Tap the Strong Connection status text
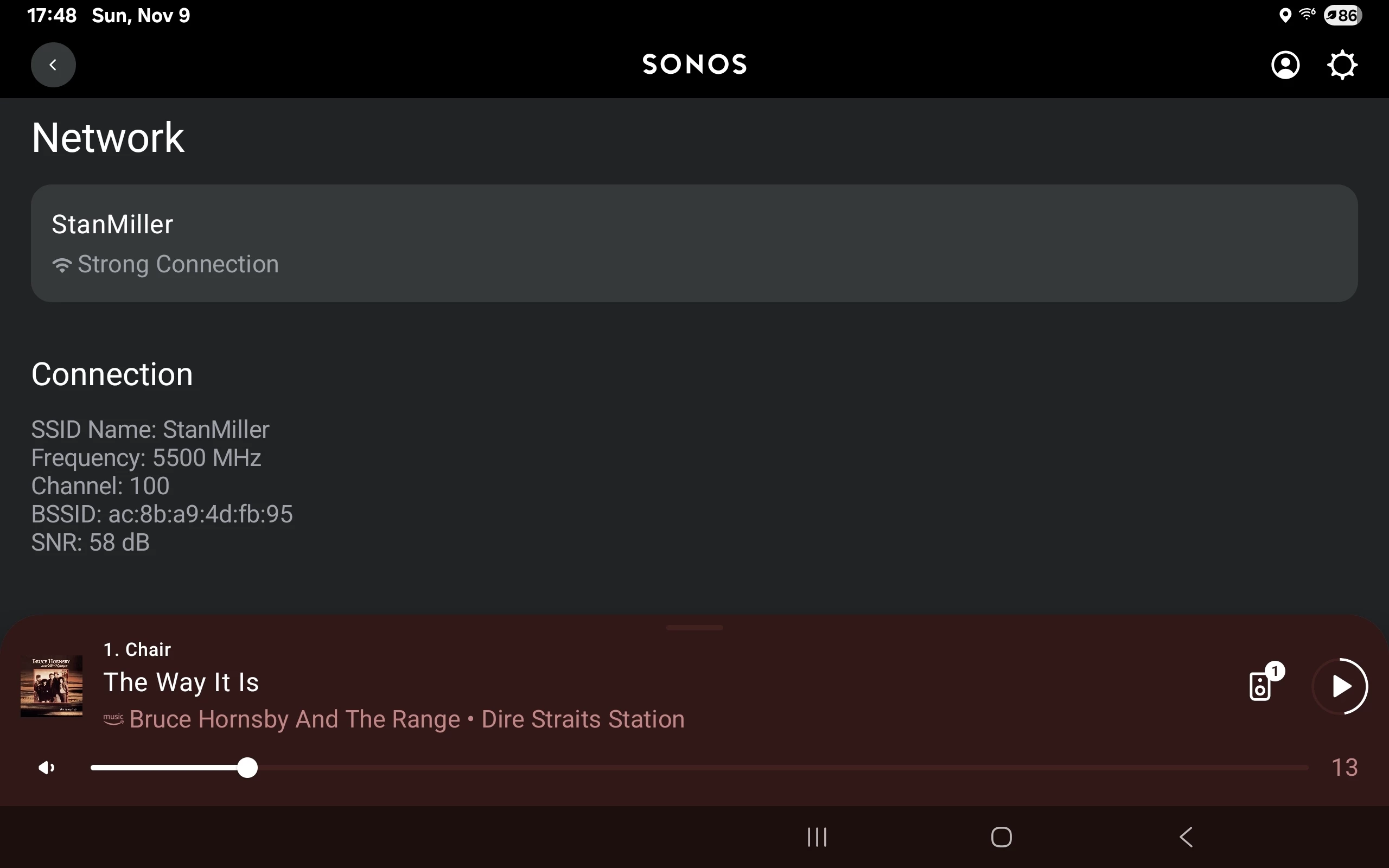The image size is (1389, 868). tap(178, 265)
